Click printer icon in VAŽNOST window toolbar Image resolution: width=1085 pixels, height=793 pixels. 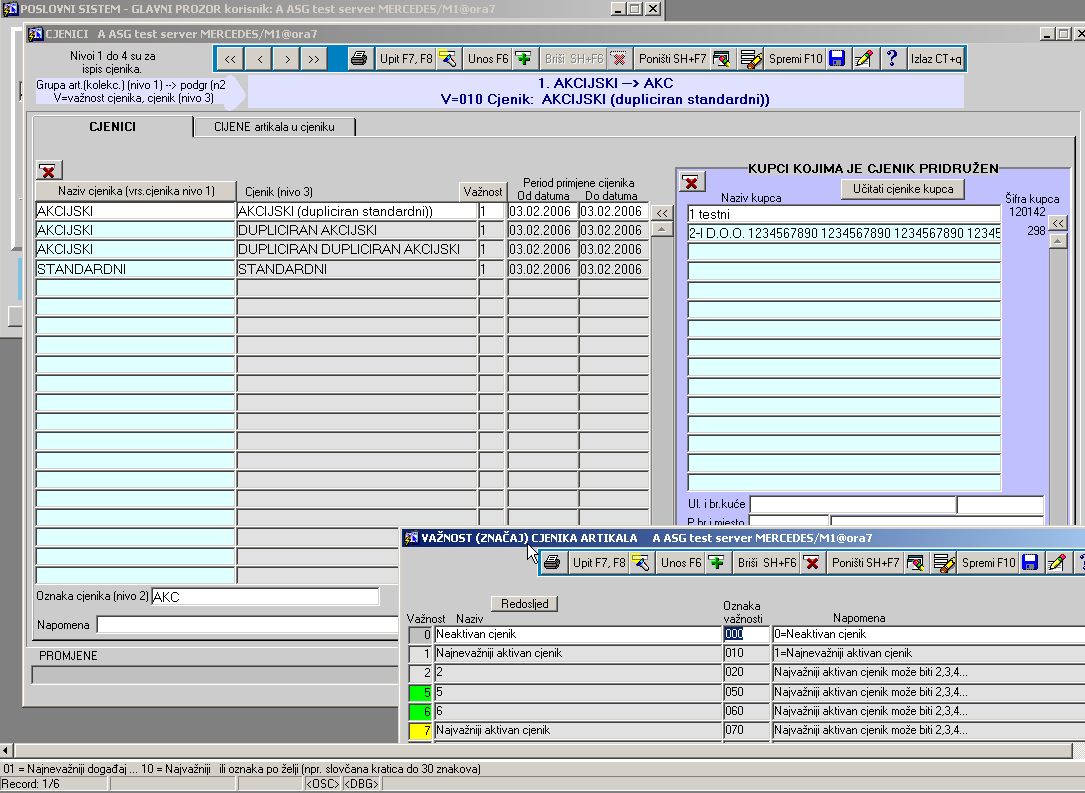click(551, 563)
